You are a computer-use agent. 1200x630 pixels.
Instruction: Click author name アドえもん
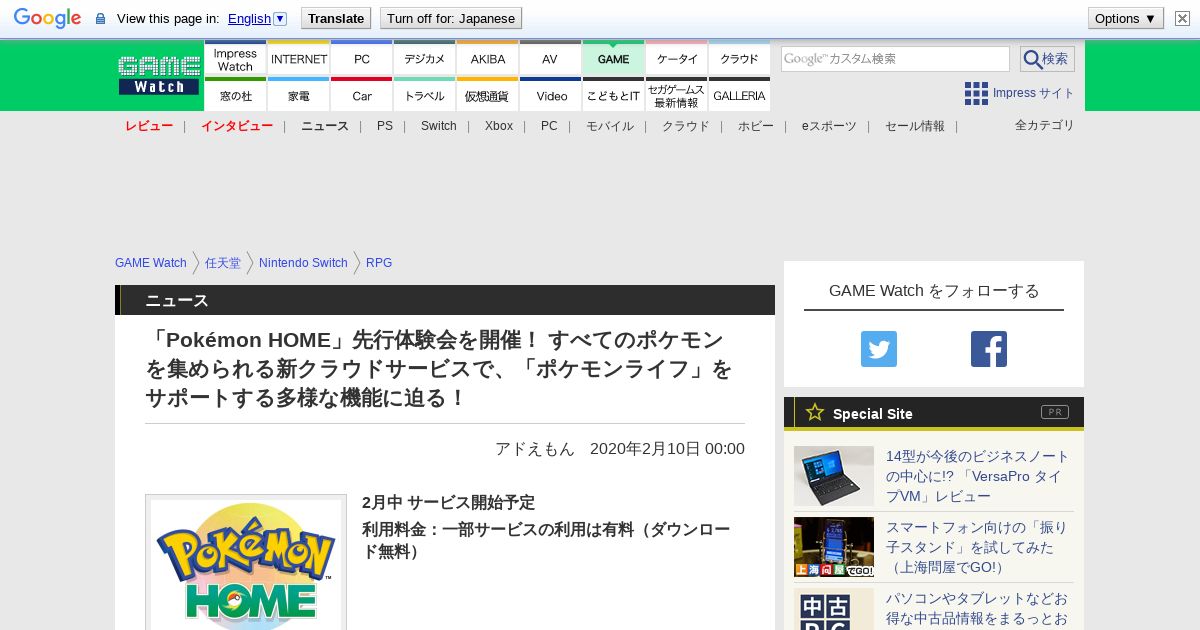[535, 449]
